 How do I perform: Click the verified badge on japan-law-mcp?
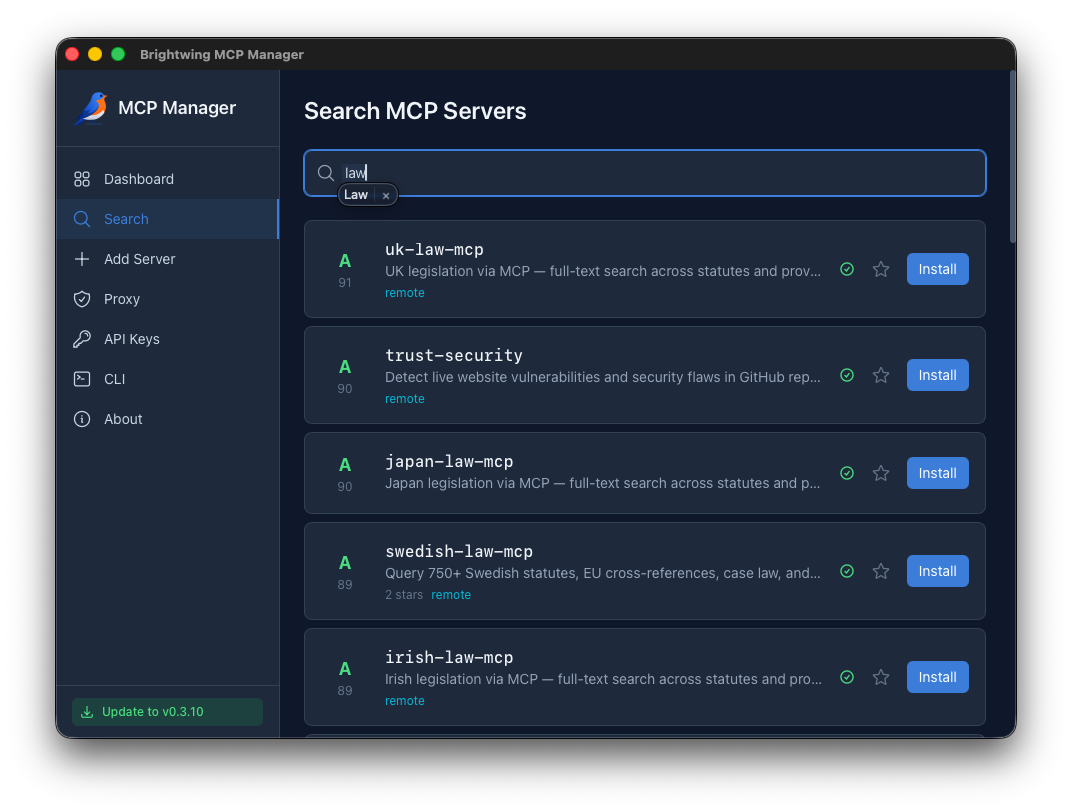pyautogui.click(x=847, y=473)
